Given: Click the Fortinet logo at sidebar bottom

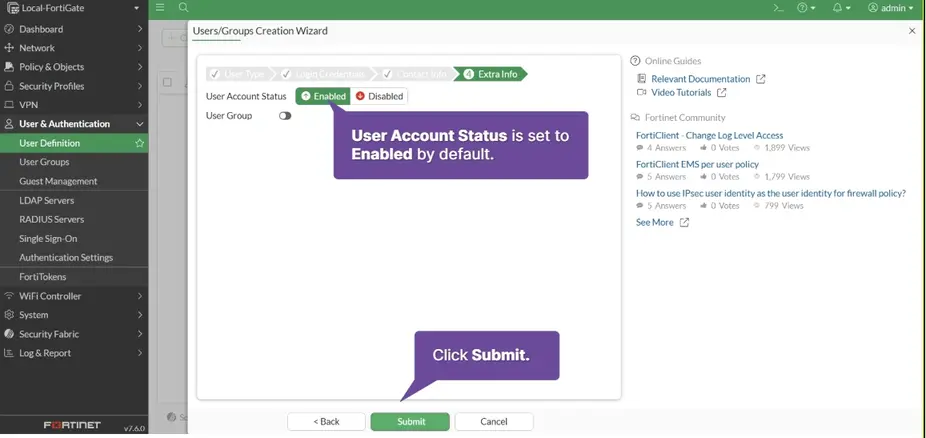Looking at the screenshot, I should [72, 426].
